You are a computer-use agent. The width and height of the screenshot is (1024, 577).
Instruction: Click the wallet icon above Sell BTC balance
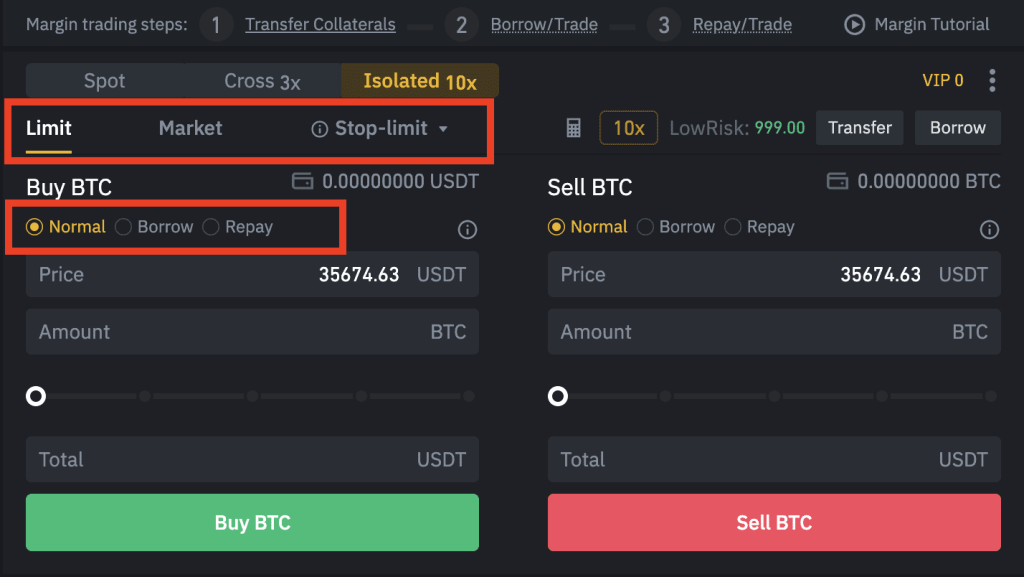(837, 181)
